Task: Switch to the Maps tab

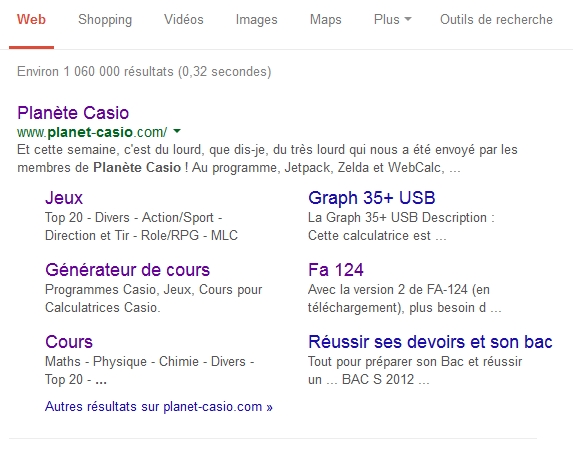Action: [326, 19]
